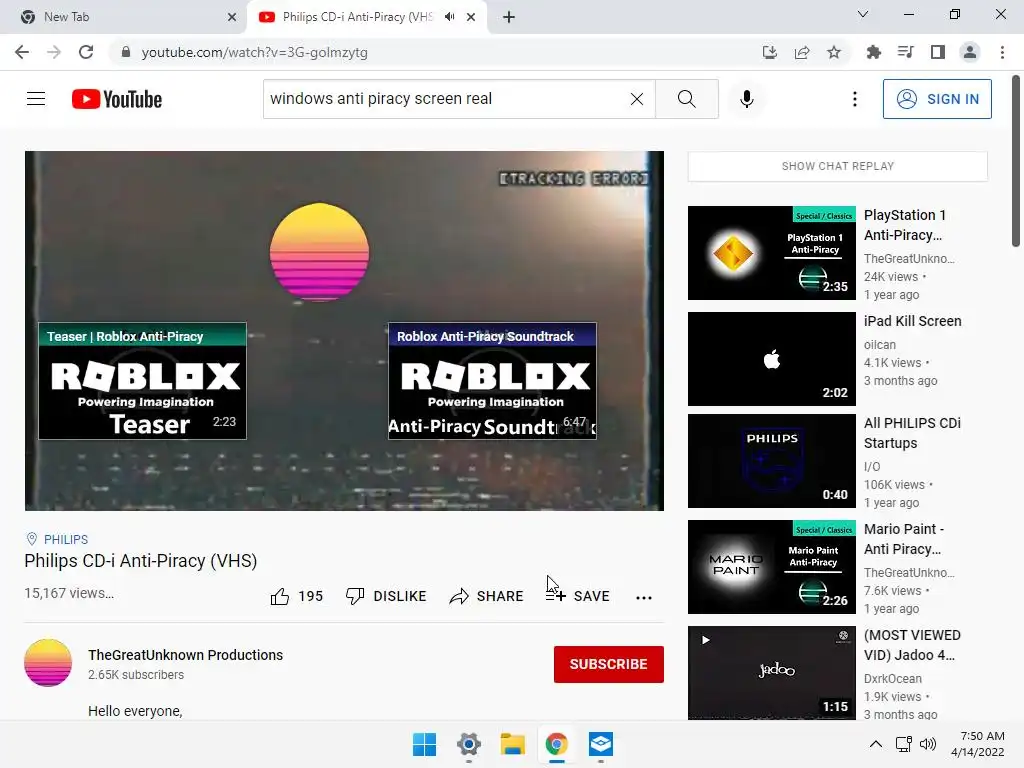
Task: Clear the search box with X icon
Action: (637, 99)
